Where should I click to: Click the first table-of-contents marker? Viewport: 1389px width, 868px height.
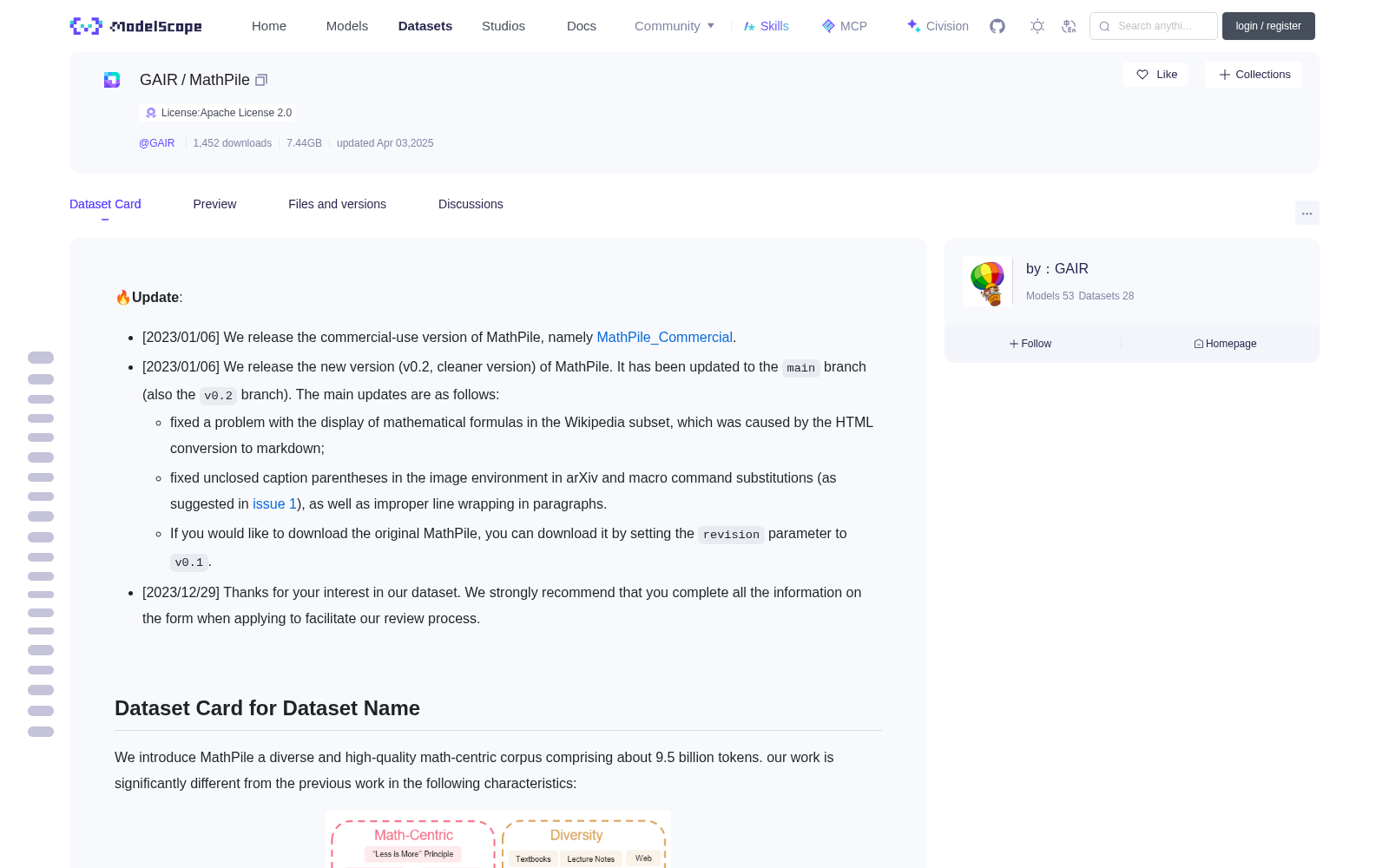[x=41, y=358]
